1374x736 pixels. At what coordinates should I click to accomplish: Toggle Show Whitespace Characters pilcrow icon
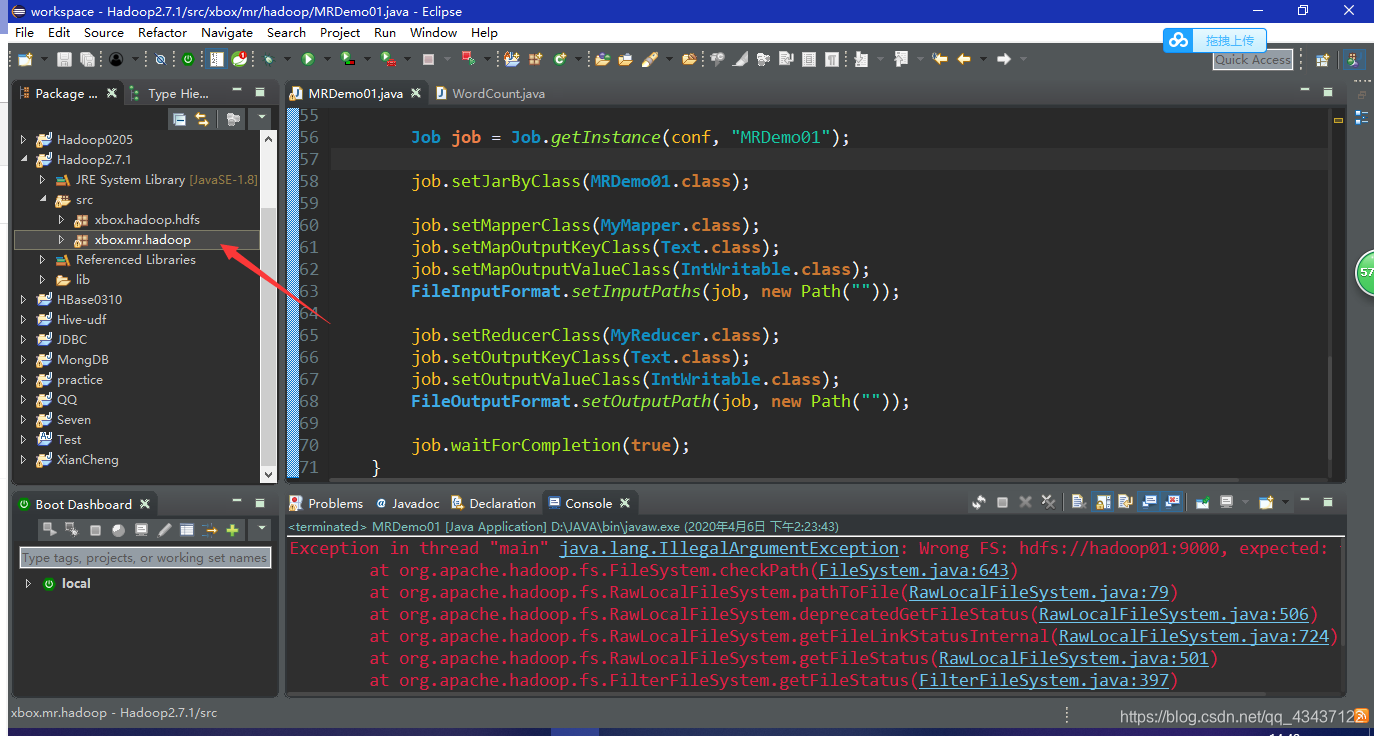pyautogui.click(x=832, y=59)
